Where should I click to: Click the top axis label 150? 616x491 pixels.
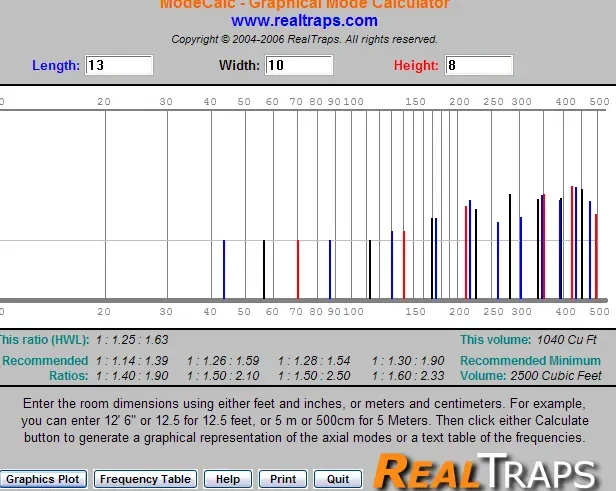click(416, 102)
